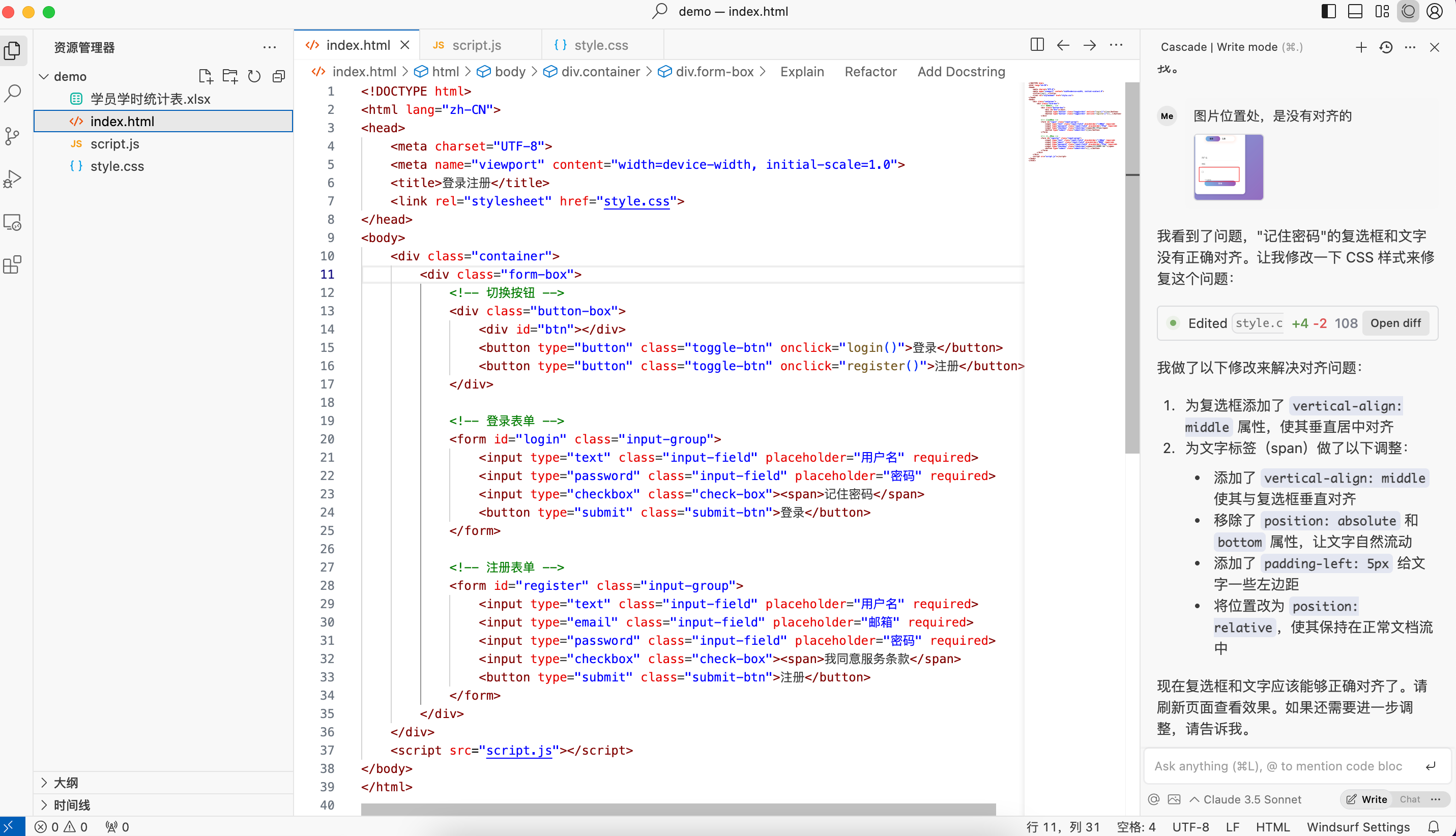Open 学员学时统计表.xlsx in explorer
Viewport: 1456px width, 836px height.
click(164, 99)
